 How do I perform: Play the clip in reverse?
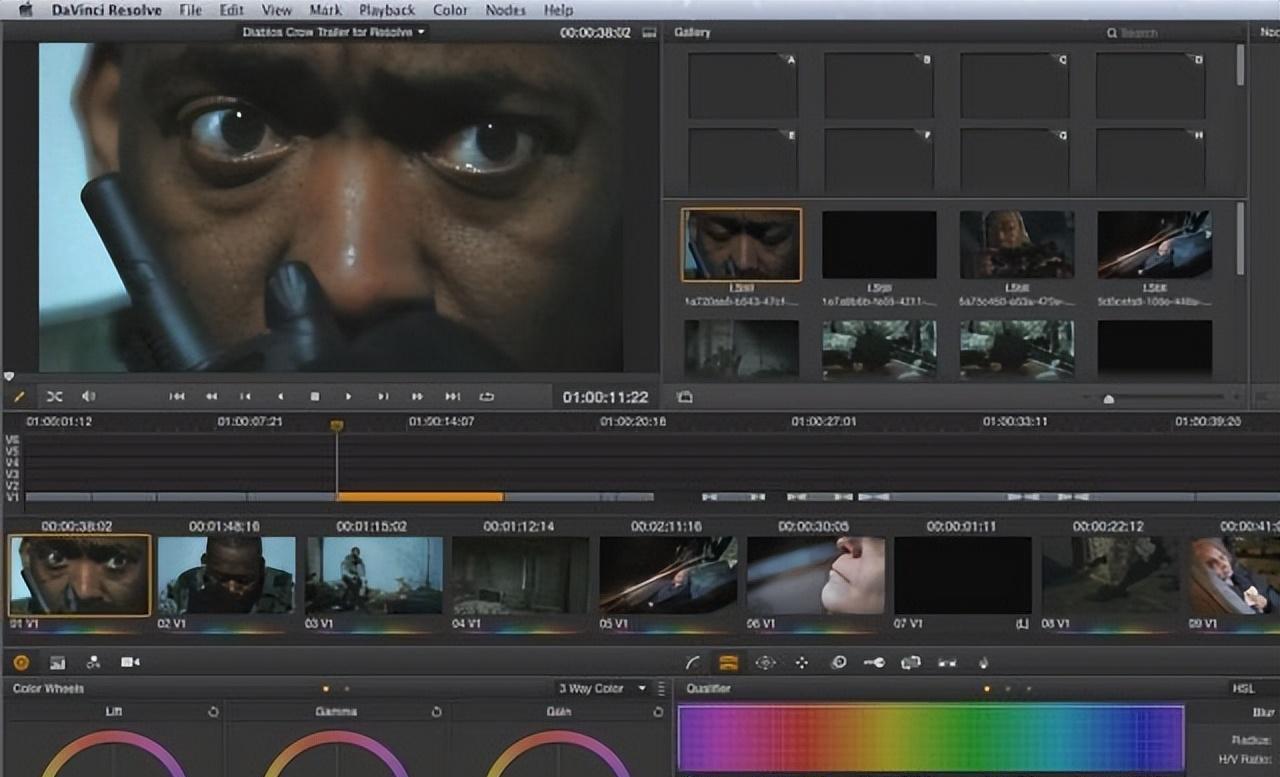[x=280, y=397]
